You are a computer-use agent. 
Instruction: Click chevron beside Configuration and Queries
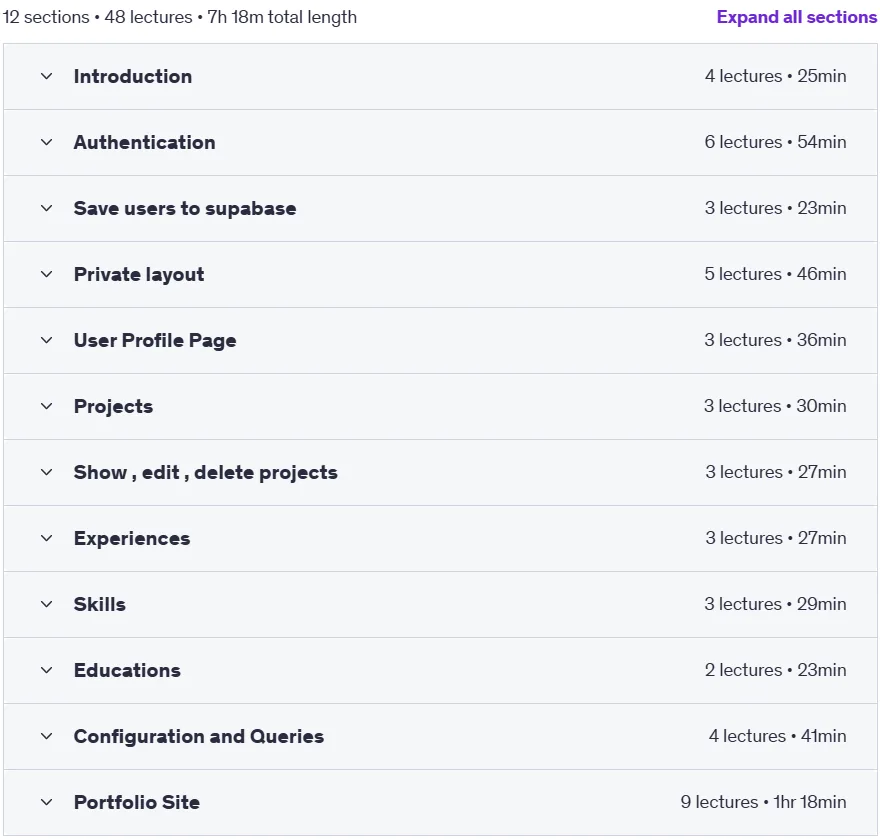click(x=47, y=736)
